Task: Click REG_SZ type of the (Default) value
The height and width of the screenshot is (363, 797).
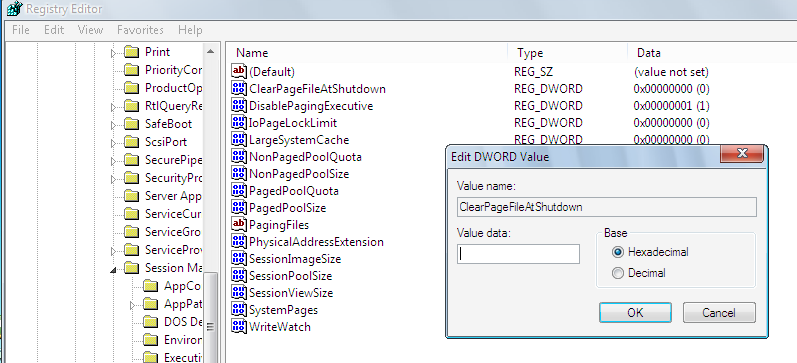Action: 533,72
